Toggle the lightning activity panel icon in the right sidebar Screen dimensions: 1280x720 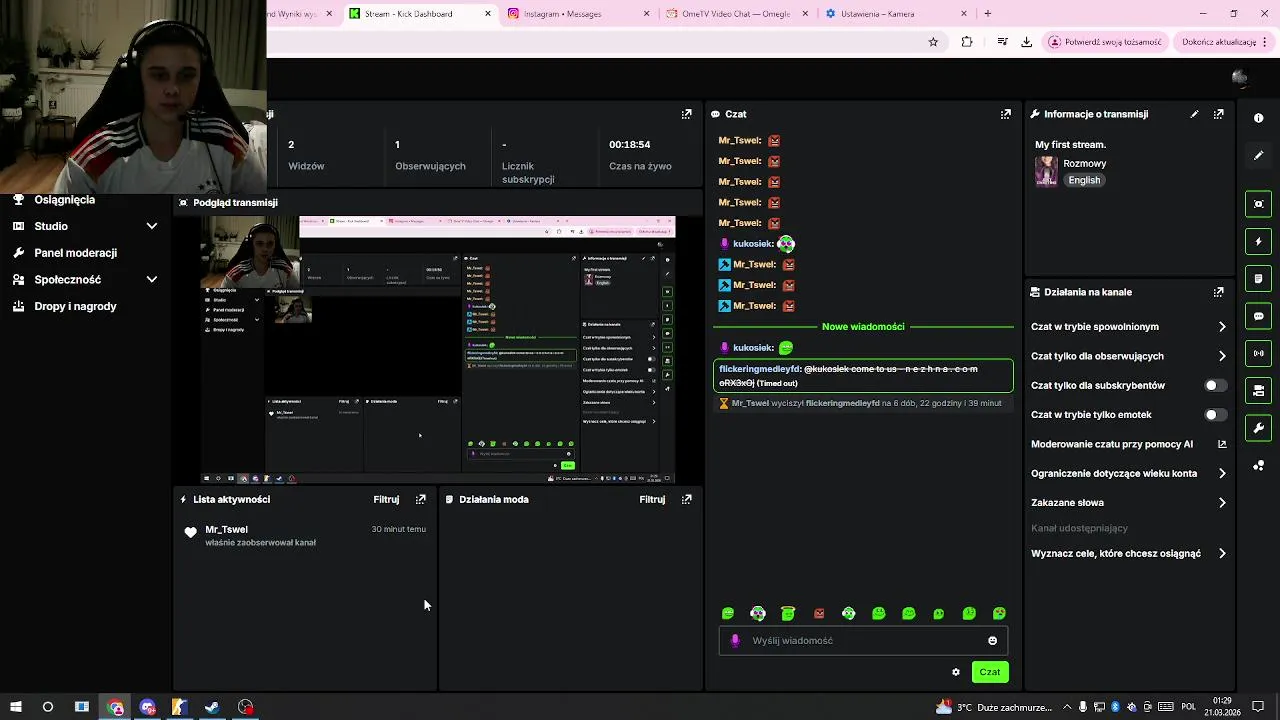tap(1258, 242)
